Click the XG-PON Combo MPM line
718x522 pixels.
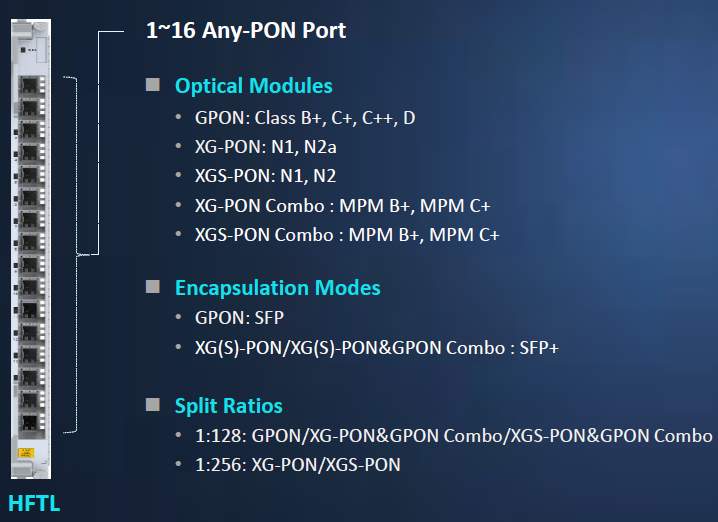tap(343, 206)
